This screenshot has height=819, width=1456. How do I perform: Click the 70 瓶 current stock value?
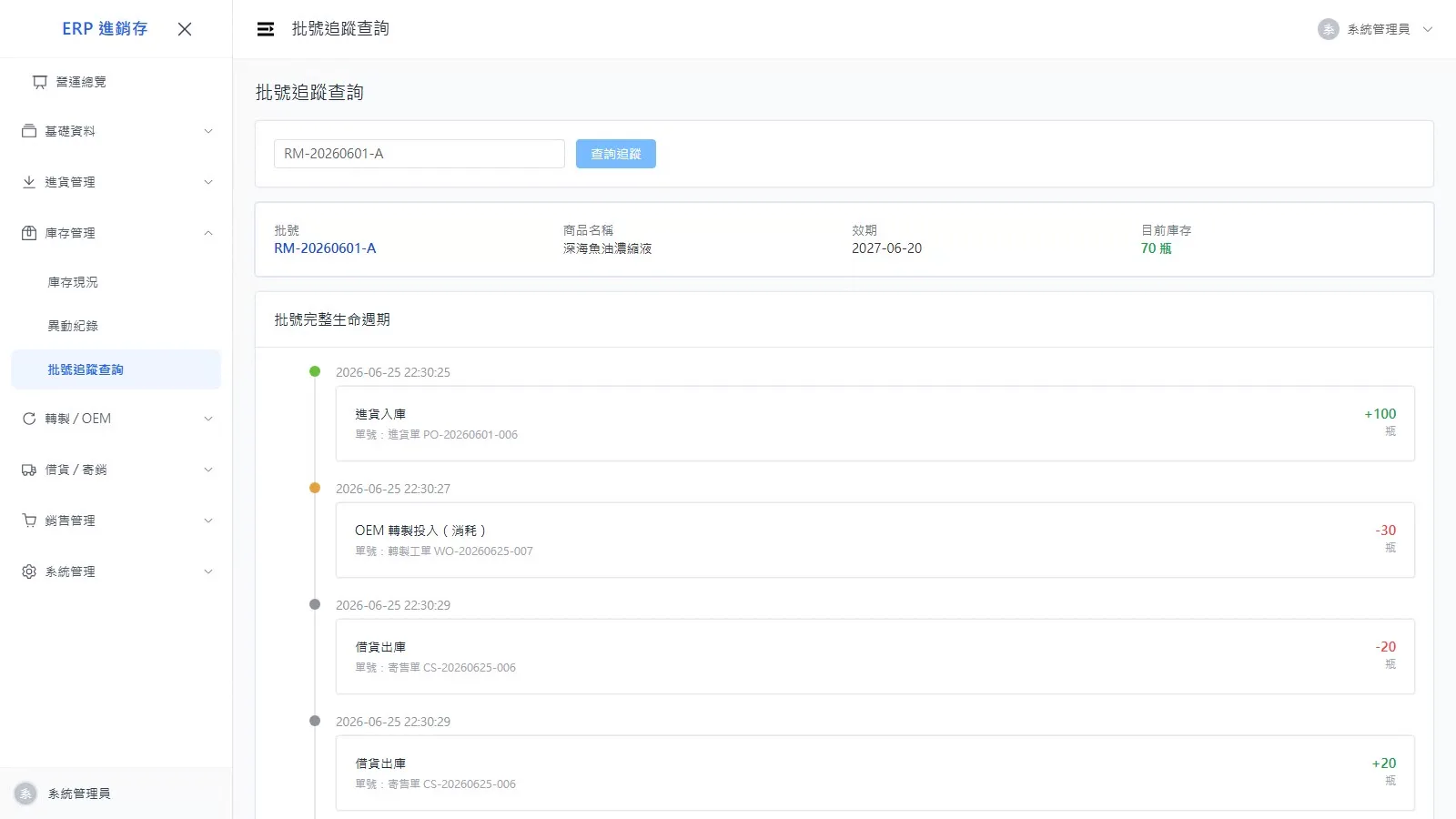[x=1157, y=248]
